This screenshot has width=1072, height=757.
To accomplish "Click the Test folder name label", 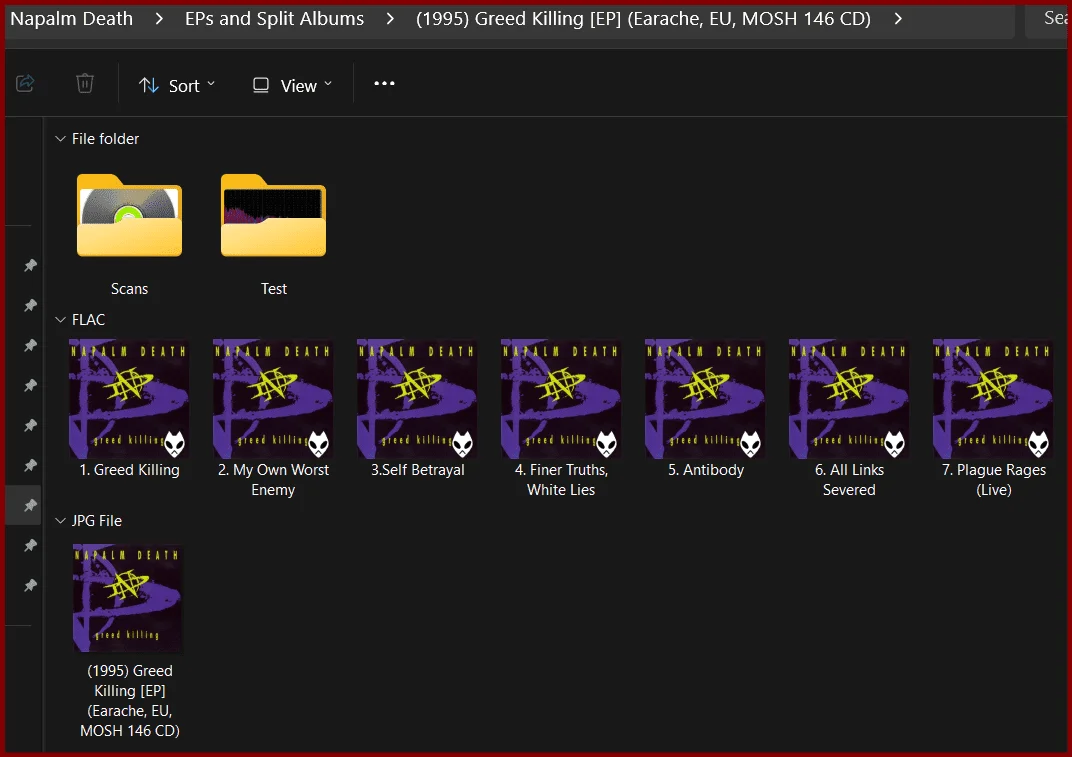I will pyautogui.click(x=273, y=289).
